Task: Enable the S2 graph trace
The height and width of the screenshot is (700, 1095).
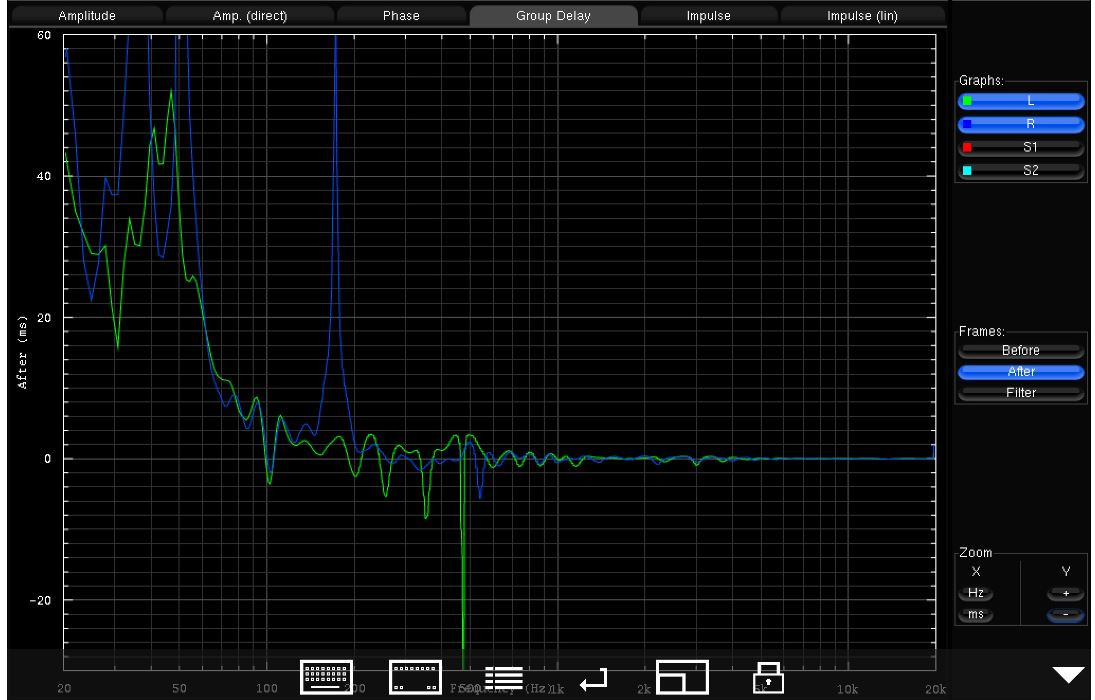Action: (1021, 171)
